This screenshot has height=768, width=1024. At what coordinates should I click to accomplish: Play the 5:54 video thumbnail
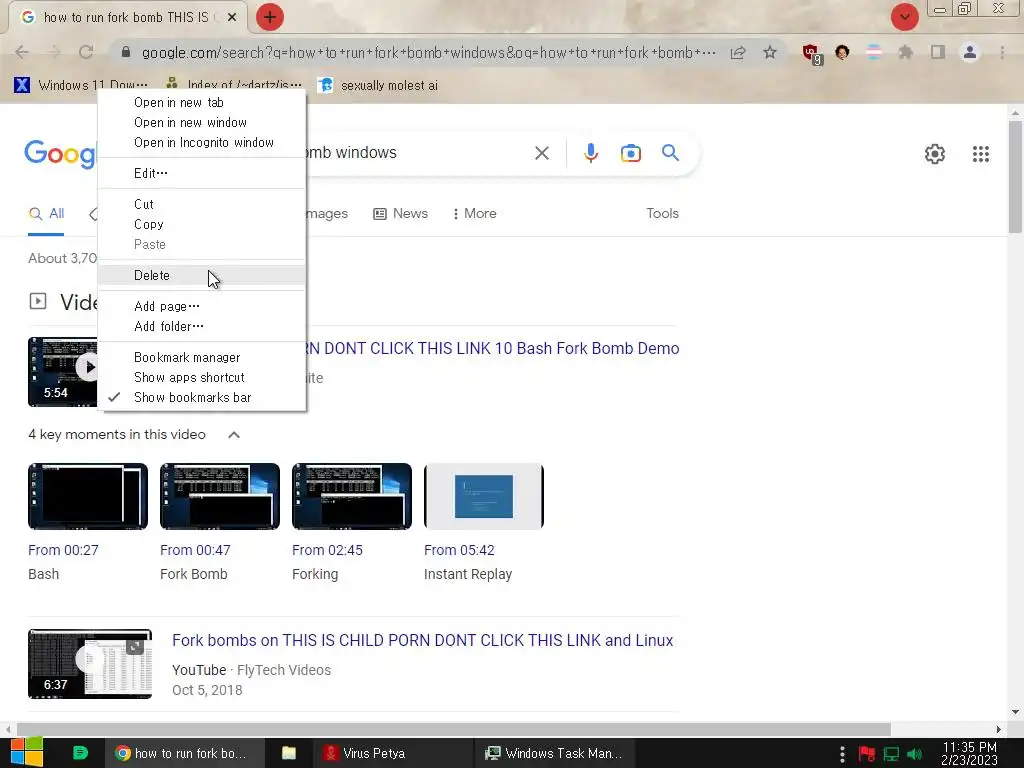pos(63,372)
